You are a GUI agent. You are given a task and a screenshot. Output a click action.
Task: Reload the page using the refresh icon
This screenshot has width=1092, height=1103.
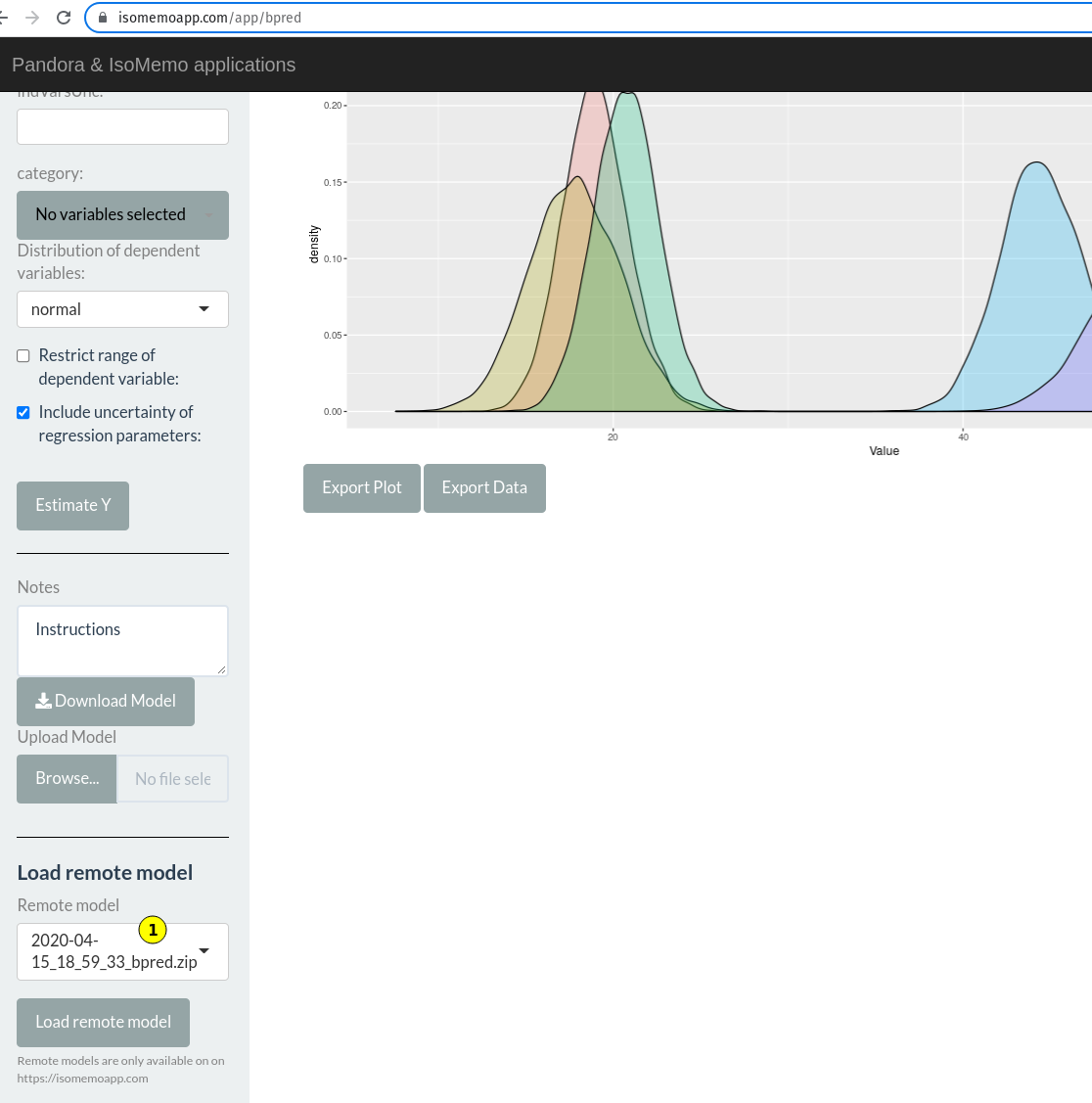[63, 17]
